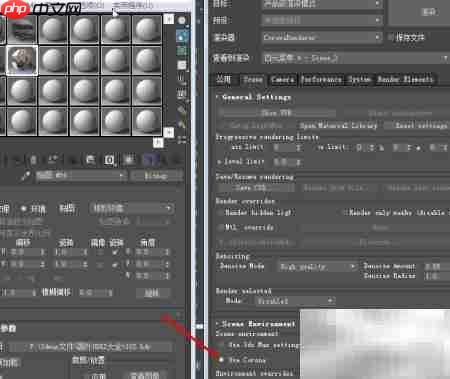The height and width of the screenshot is (379, 450).
Task: Click the Denoise Radius value field
Action: (437, 276)
